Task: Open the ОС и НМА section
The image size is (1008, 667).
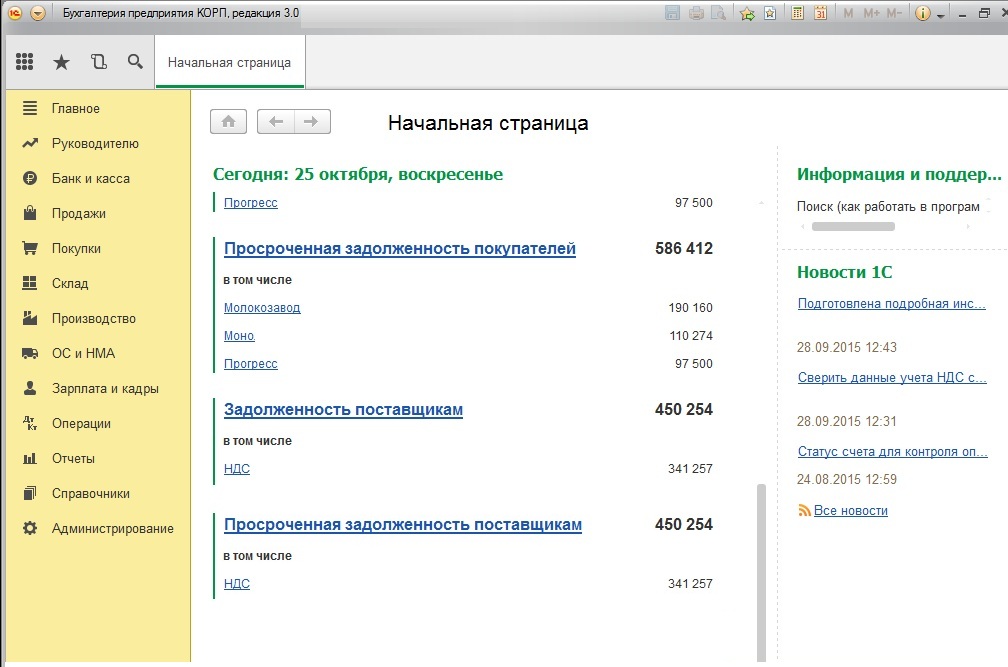Action: pos(84,353)
